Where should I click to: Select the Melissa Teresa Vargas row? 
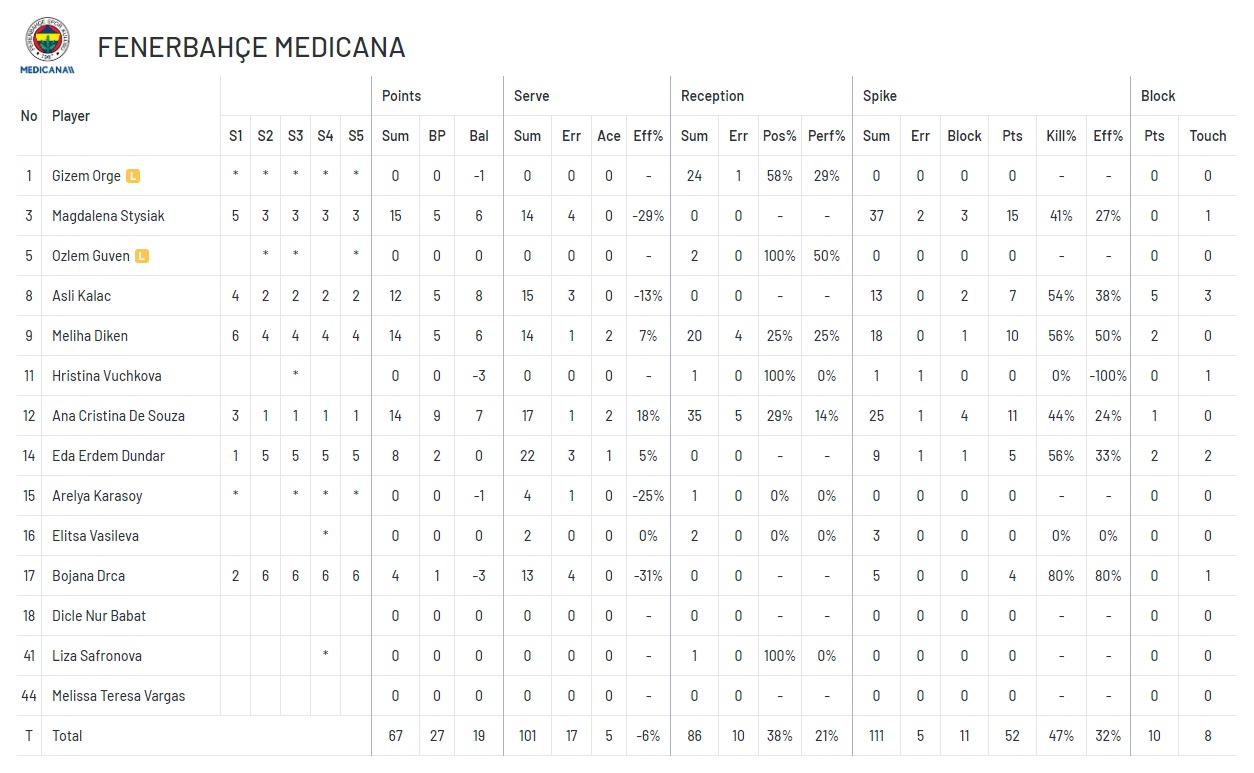(x=627, y=696)
